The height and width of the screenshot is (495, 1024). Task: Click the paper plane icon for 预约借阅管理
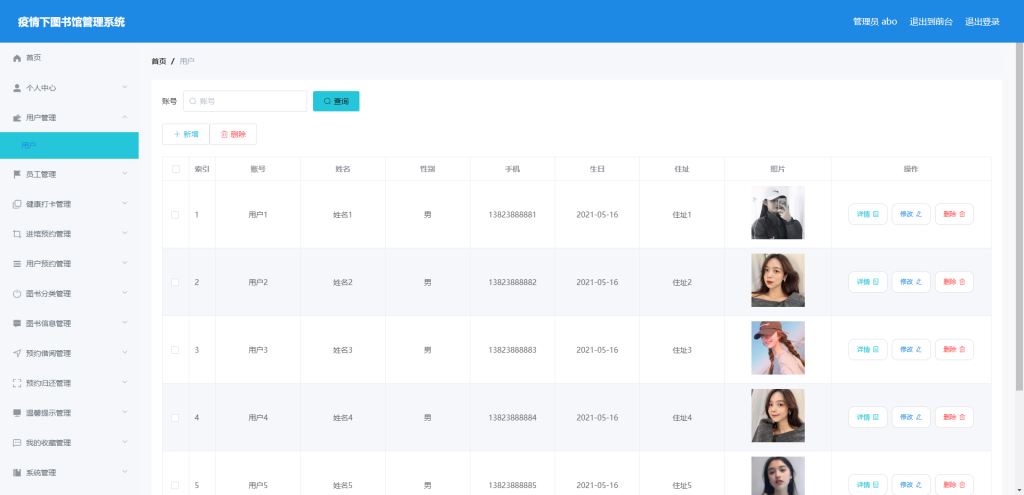click(17, 353)
